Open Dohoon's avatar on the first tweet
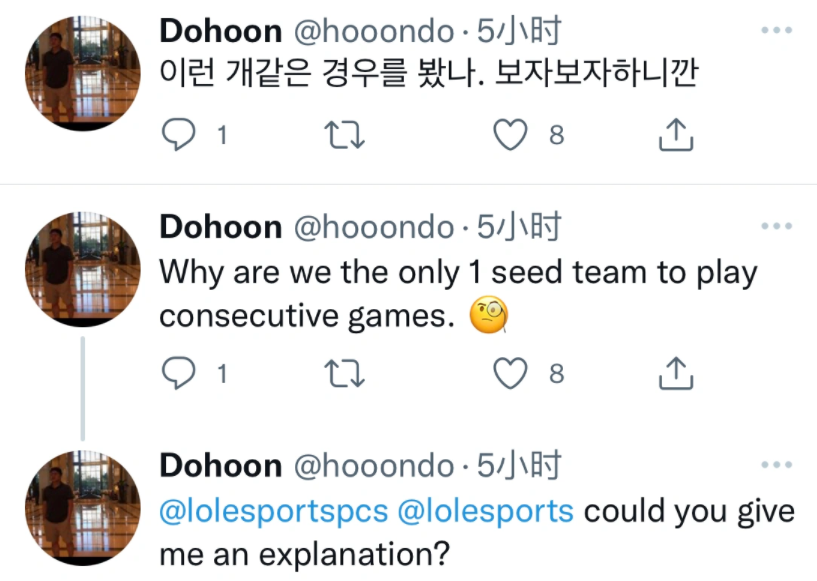Viewport: 817px width, 581px height. point(84,70)
